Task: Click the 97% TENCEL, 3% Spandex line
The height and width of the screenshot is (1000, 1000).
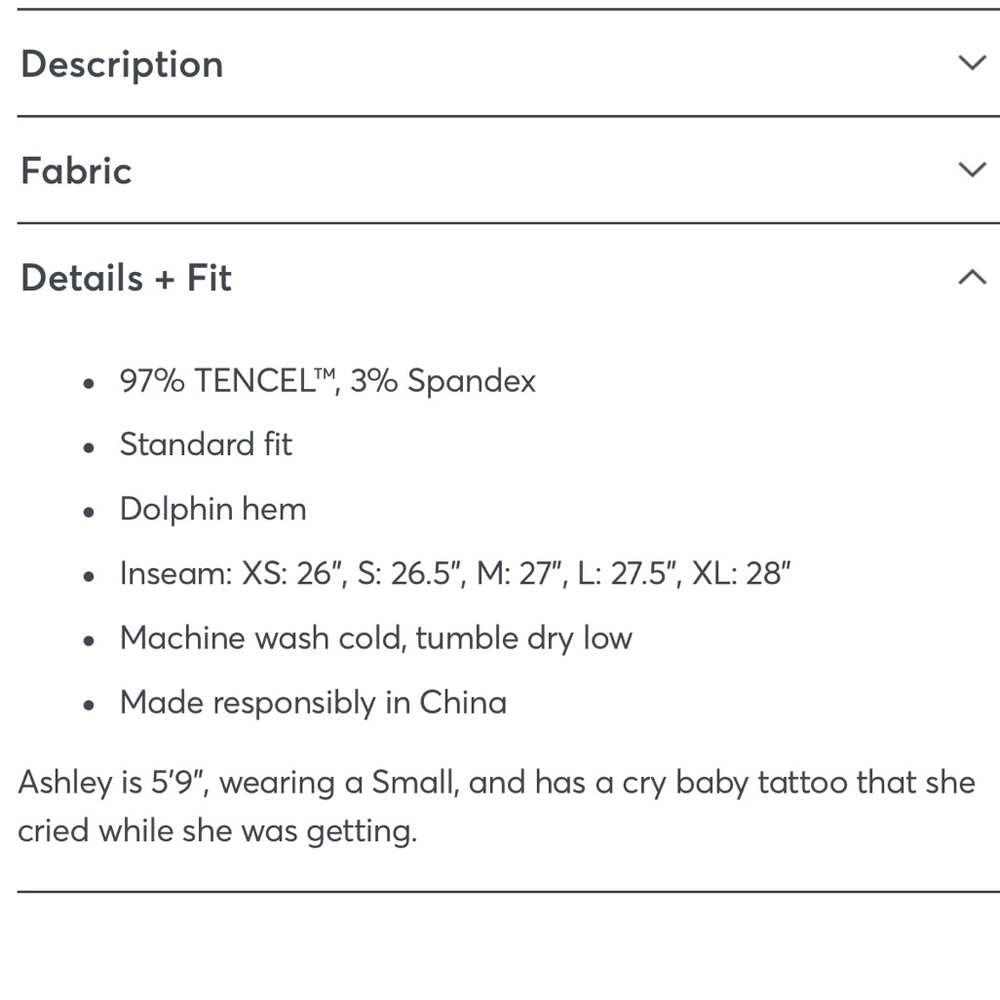Action: (x=327, y=381)
